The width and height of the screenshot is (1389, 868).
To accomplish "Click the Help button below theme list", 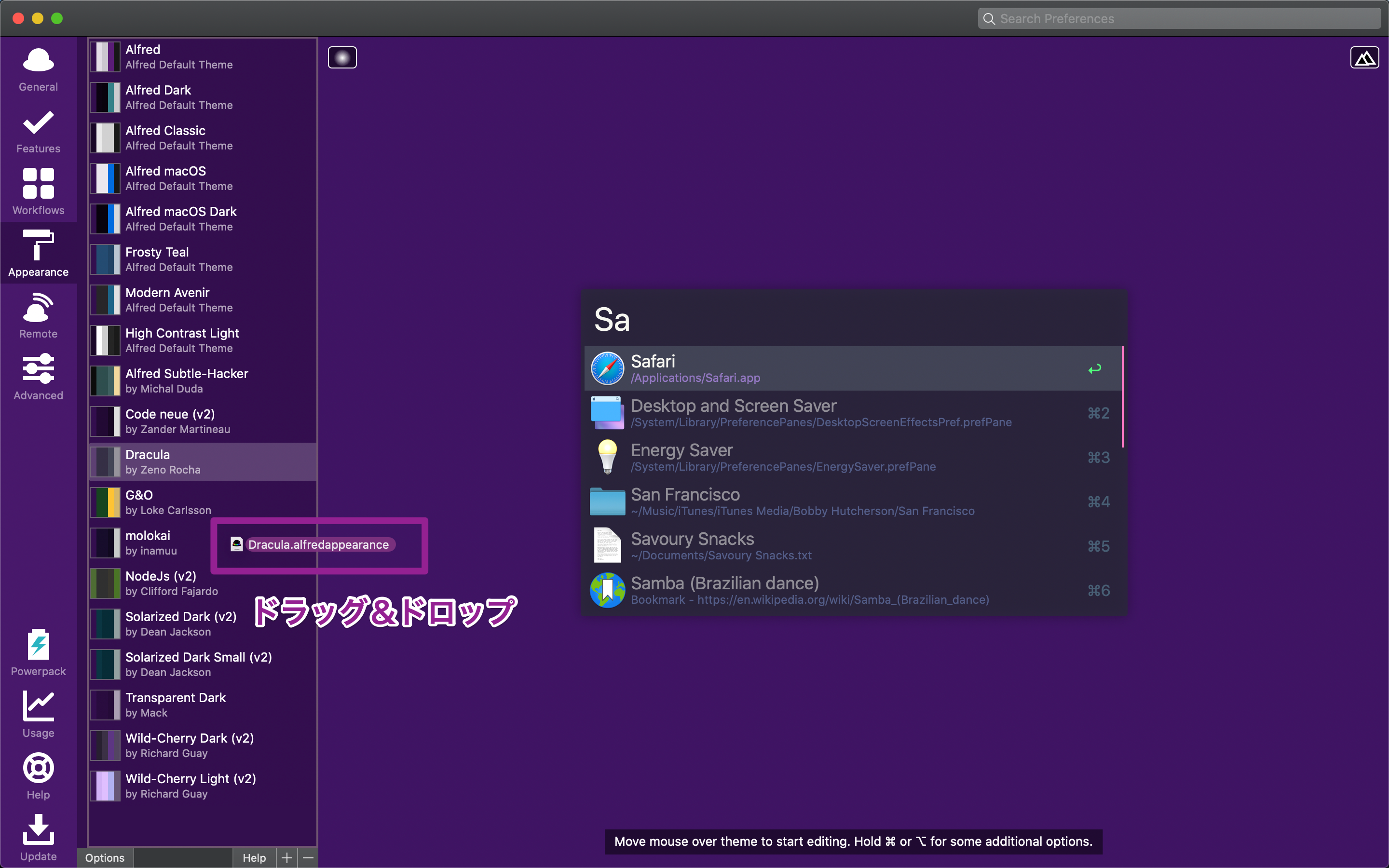I will pos(254,858).
